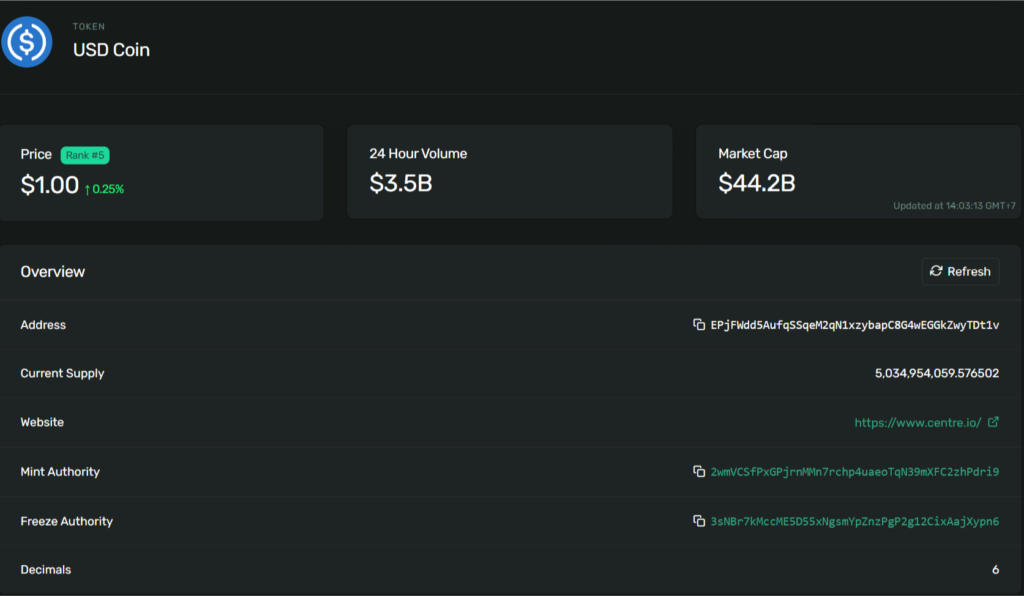Image resolution: width=1024 pixels, height=596 pixels.
Task: Open the Mint Authority address link
Action: click(x=854, y=472)
